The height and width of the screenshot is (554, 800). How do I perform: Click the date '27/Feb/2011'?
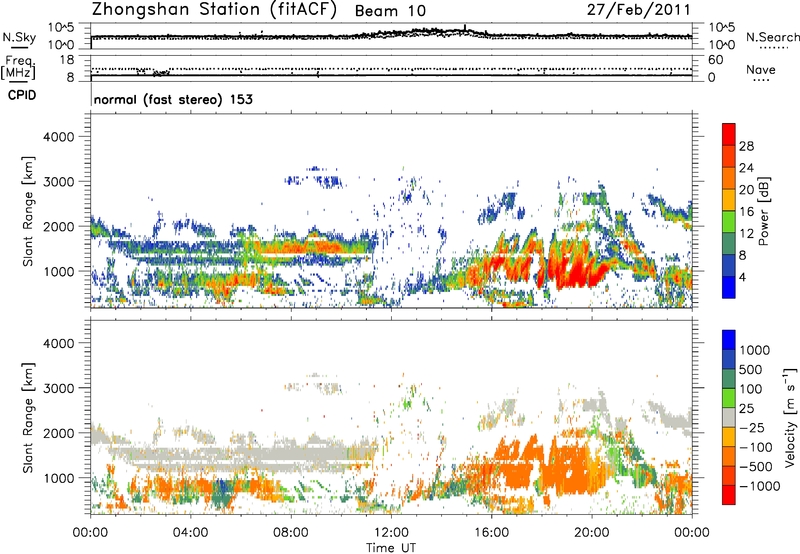(638, 9)
